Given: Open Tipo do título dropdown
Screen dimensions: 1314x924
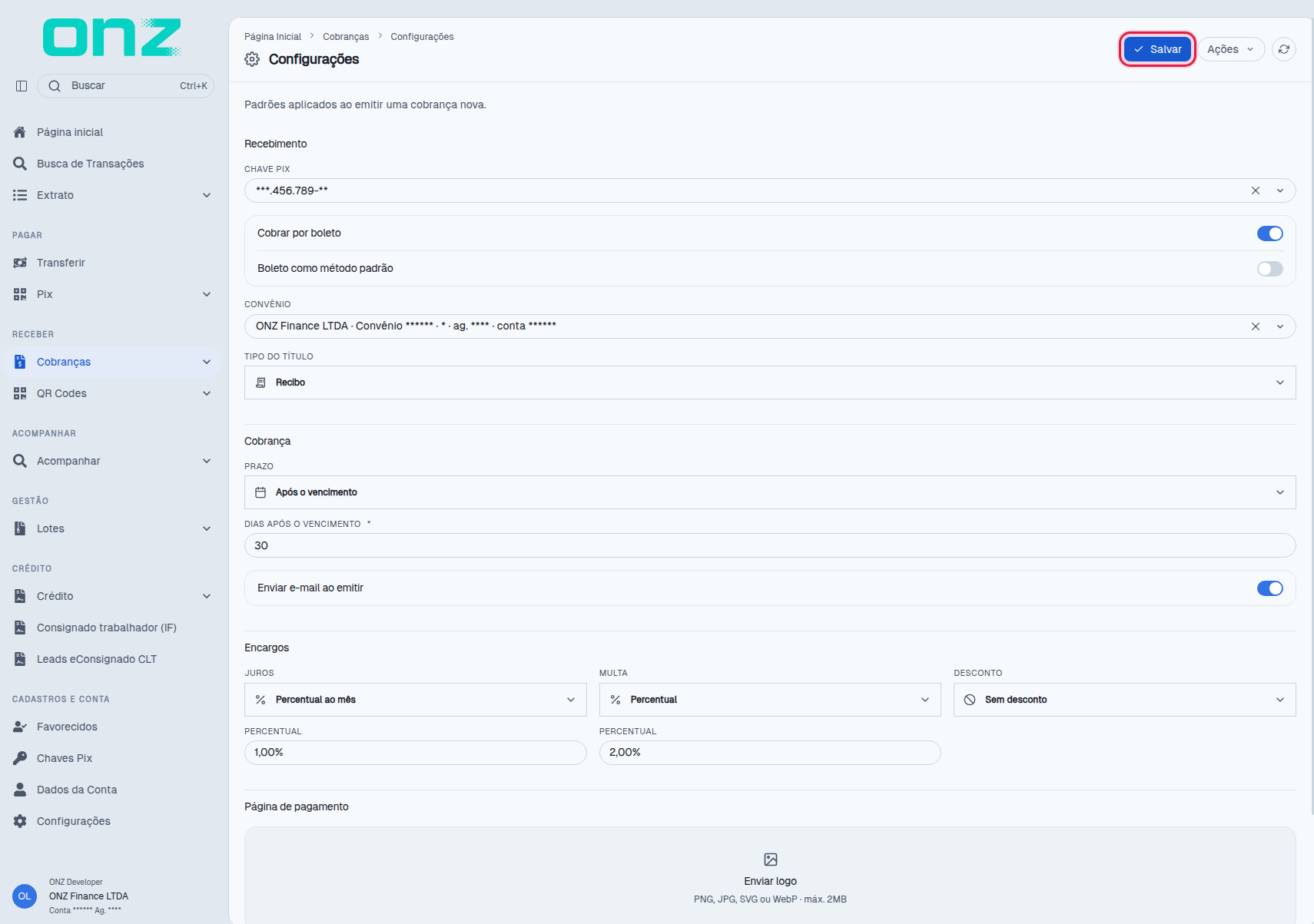Looking at the screenshot, I should 770,383.
